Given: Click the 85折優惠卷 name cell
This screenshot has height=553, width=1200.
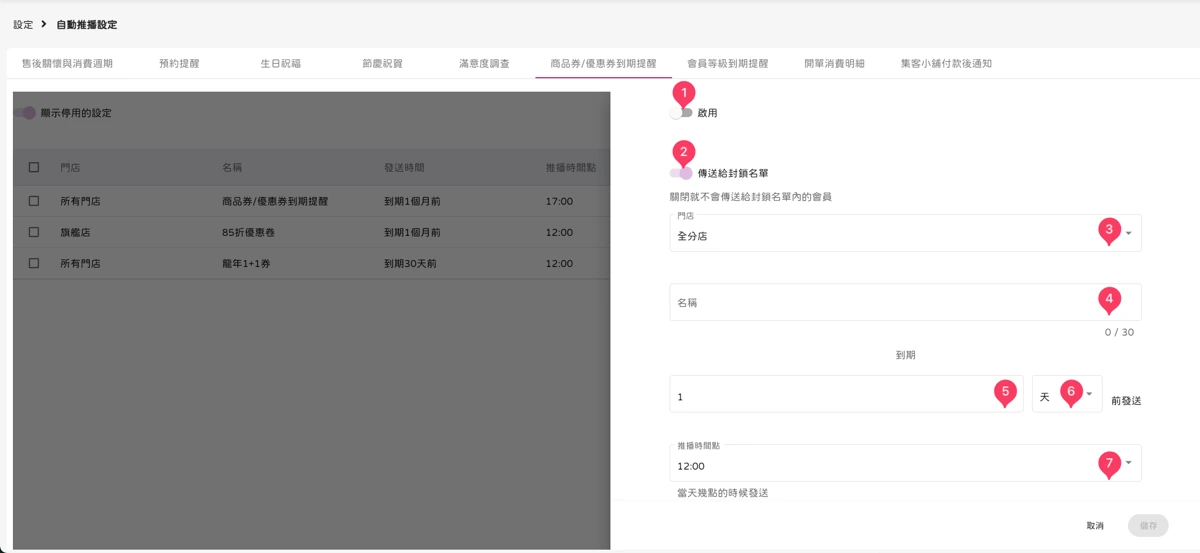Looking at the screenshot, I should (250, 232).
